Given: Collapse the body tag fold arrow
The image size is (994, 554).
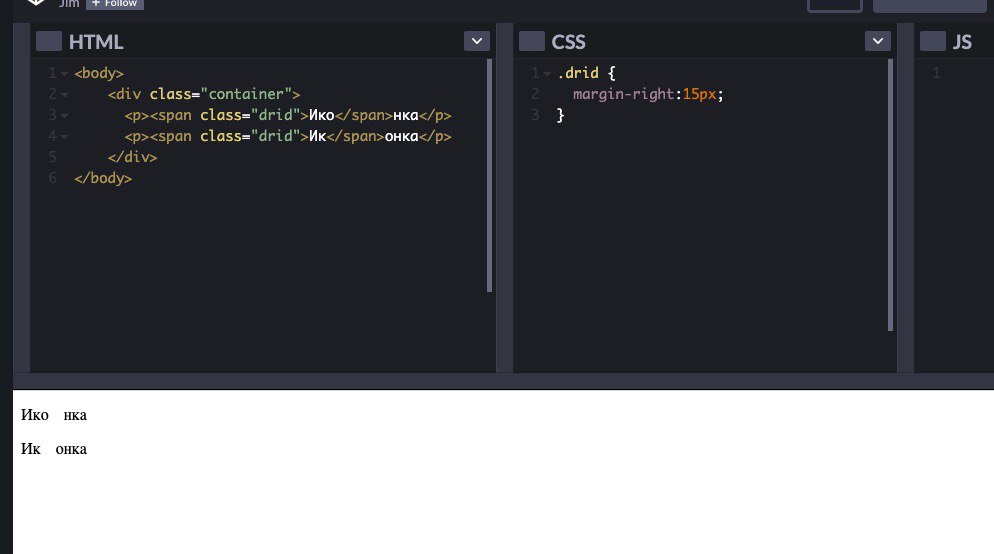Looking at the screenshot, I should (x=64, y=74).
